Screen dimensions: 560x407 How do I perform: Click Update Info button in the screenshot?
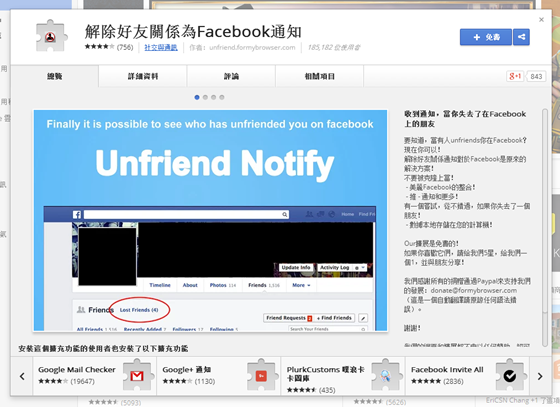[296, 267]
